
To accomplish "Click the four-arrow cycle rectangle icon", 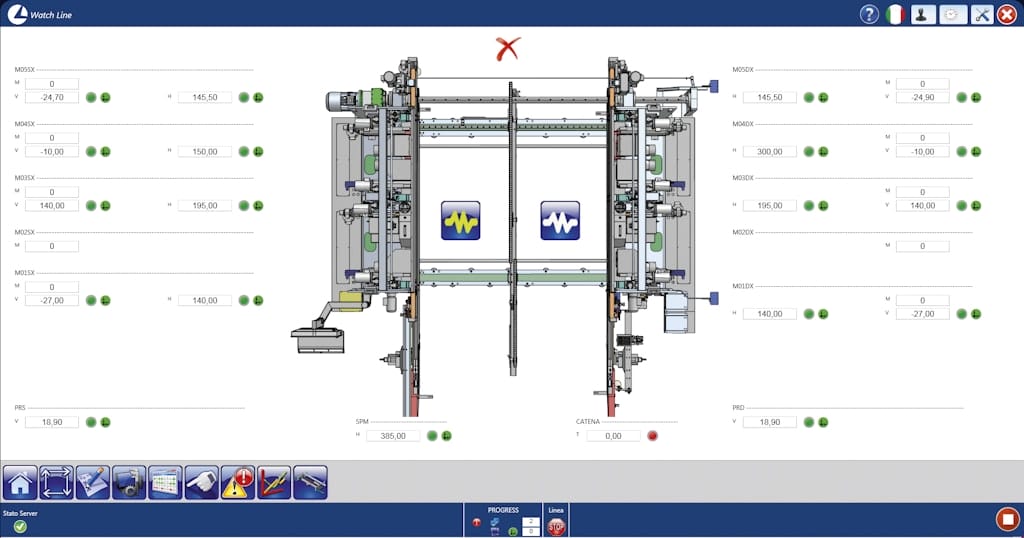I will pyautogui.click(x=57, y=483).
